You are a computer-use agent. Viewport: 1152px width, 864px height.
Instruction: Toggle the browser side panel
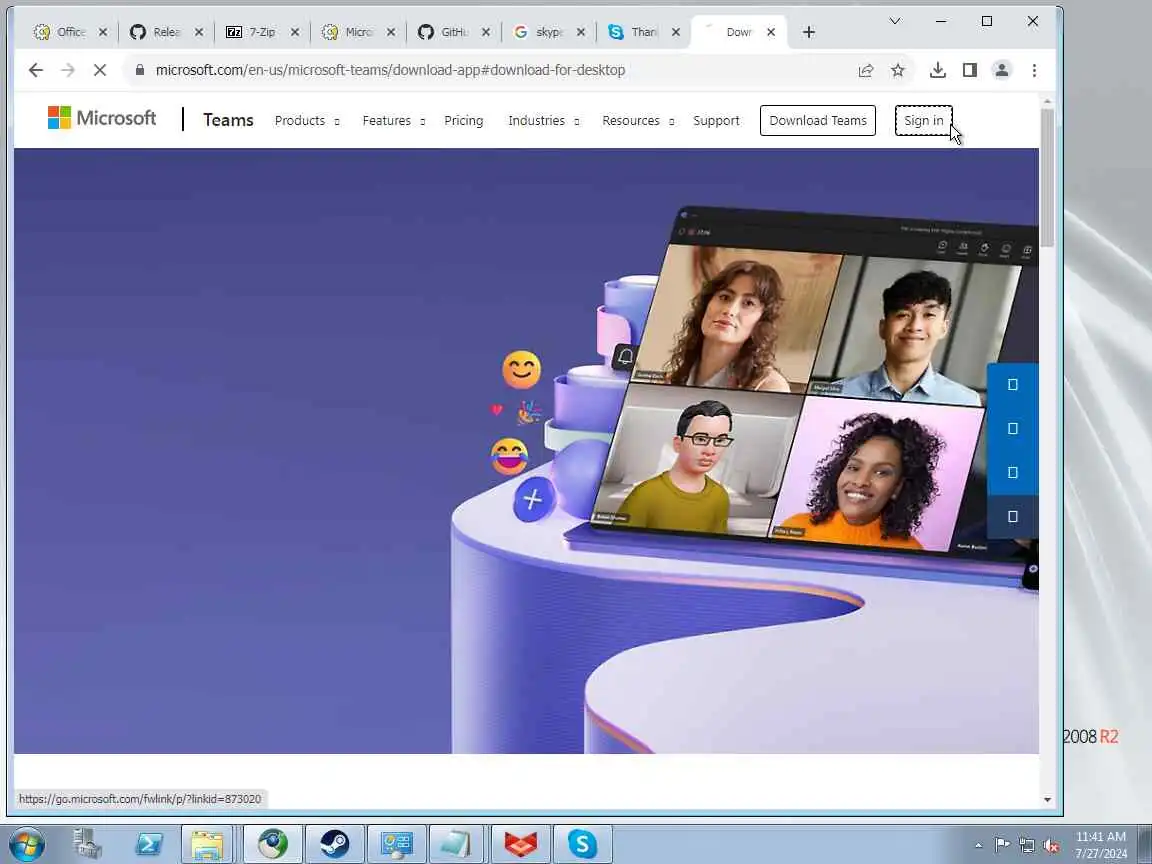click(970, 70)
